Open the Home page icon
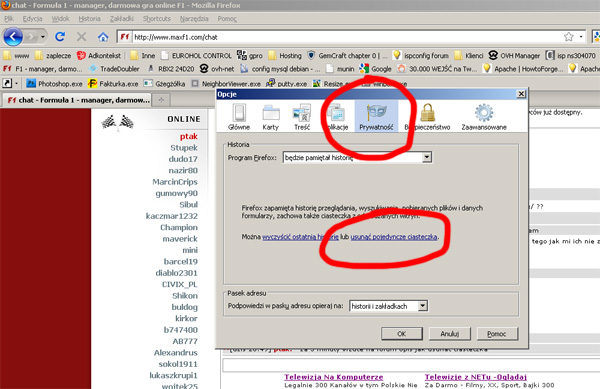Viewport: 600px width, 389px height. coord(103,37)
